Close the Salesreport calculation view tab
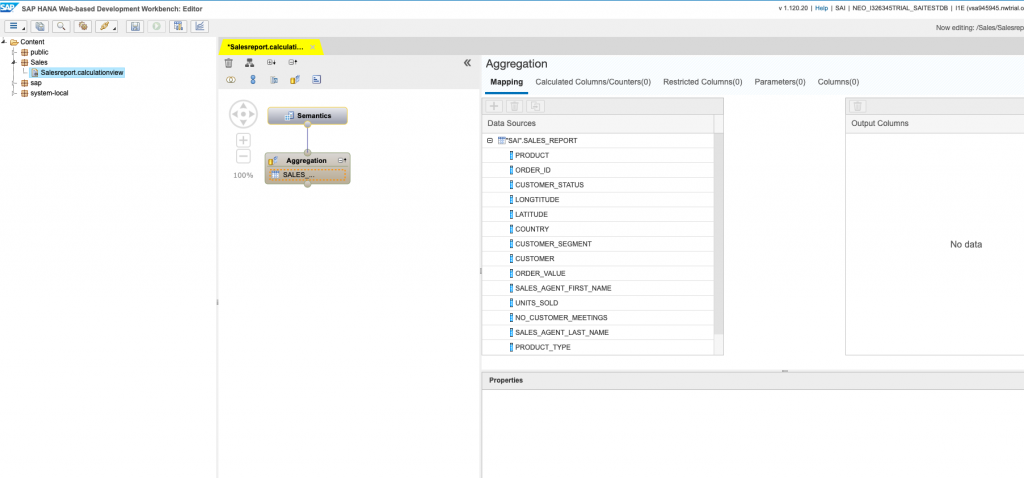The width and height of the screenshot is (1024, 478). (313, 47)
